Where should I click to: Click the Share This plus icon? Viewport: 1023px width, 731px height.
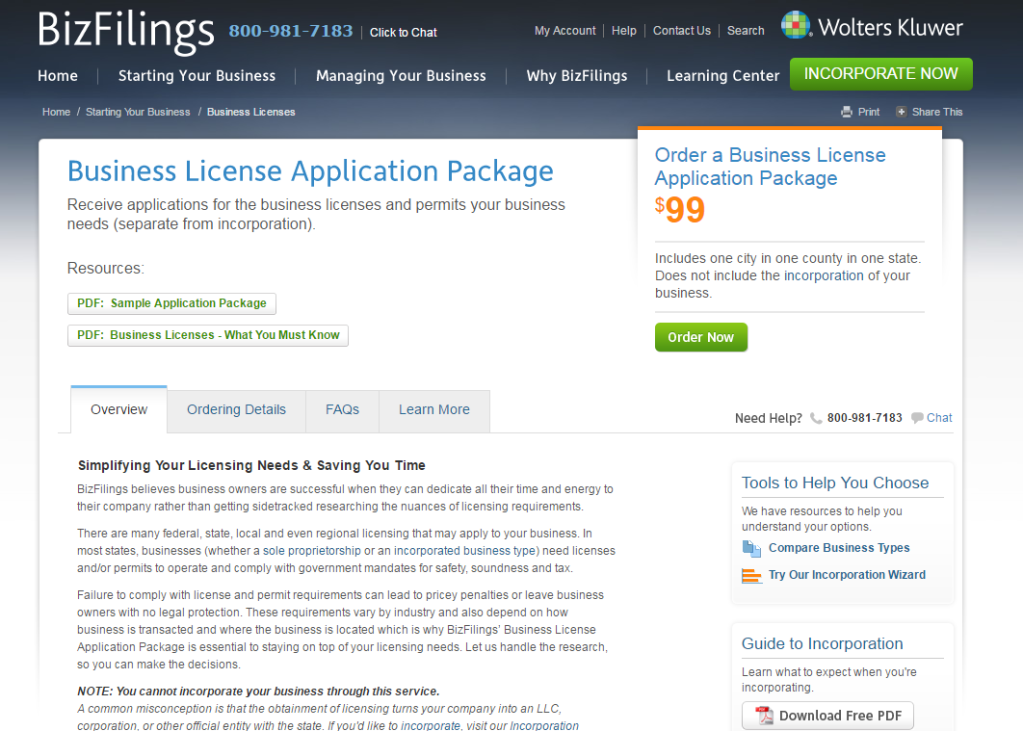click(x=901, y=112)
